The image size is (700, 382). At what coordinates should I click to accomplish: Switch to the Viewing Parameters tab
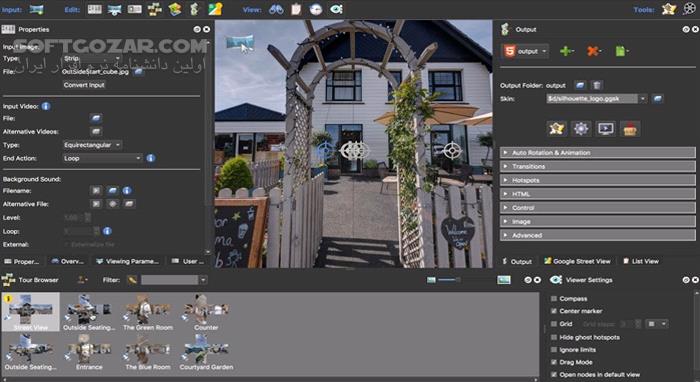[128, 262]
